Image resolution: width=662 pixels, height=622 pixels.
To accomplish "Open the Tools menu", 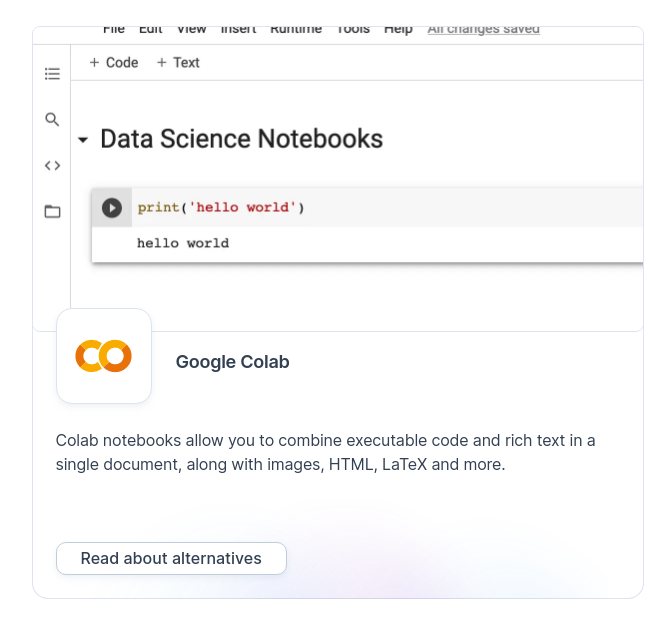I will (x=352, y=30).
